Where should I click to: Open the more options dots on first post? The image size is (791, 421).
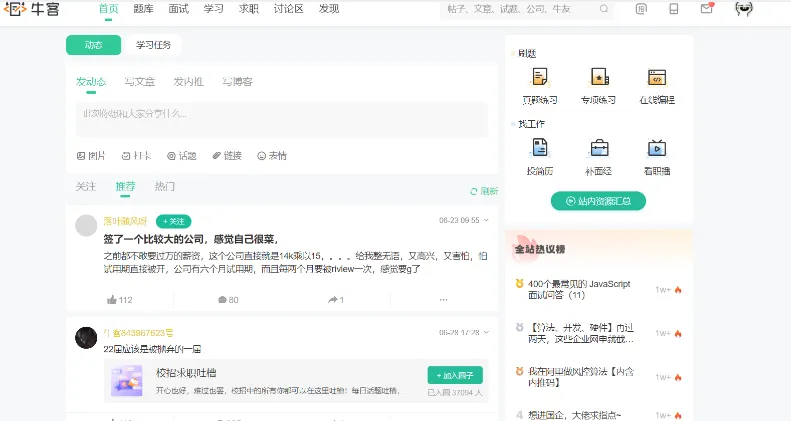tap(443, 300)
